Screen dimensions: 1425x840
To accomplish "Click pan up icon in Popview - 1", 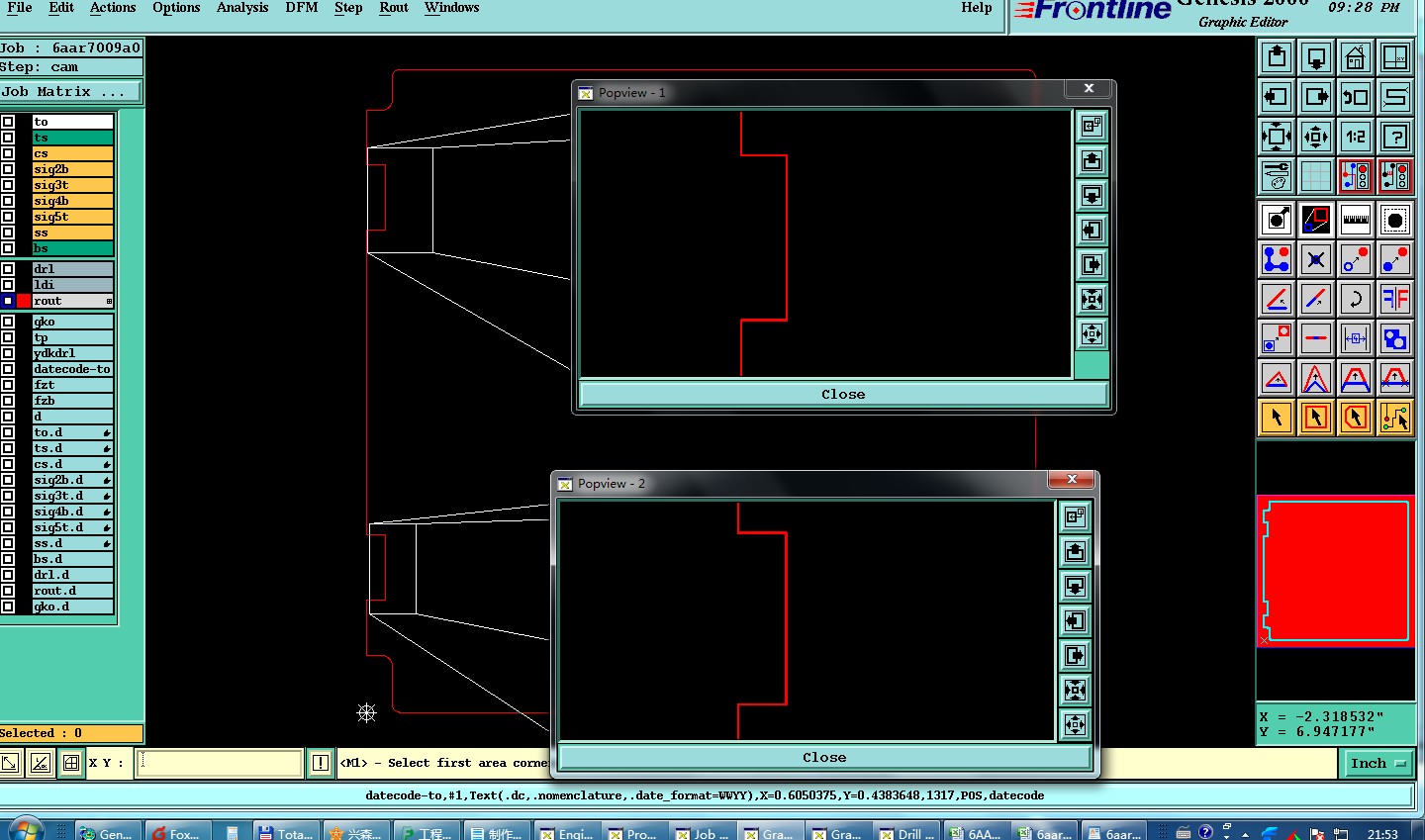I will (x=1092, y=161).
